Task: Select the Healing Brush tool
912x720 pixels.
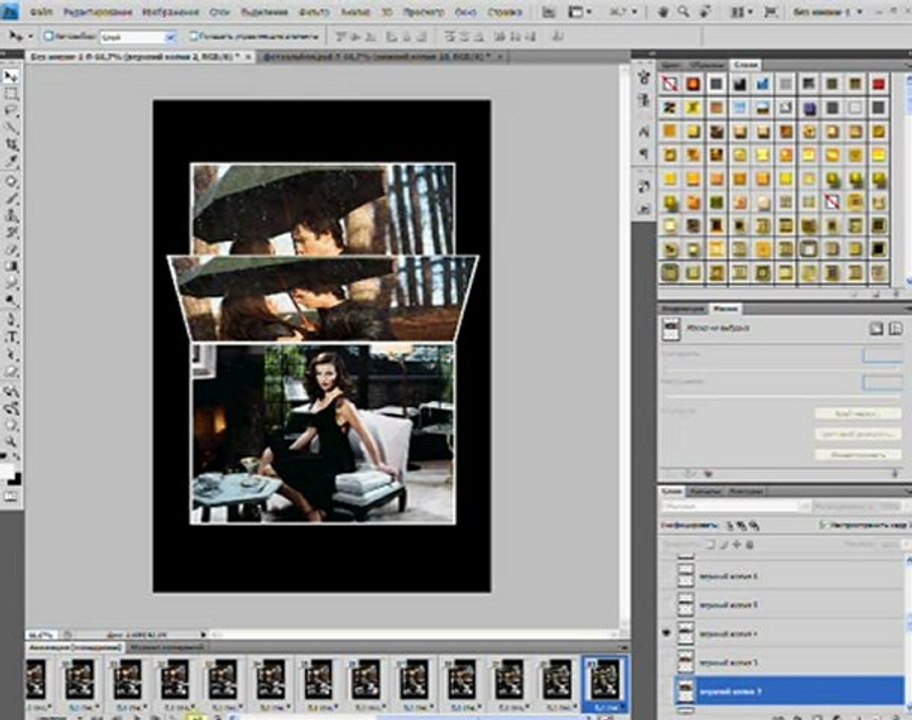Action: 10,181
